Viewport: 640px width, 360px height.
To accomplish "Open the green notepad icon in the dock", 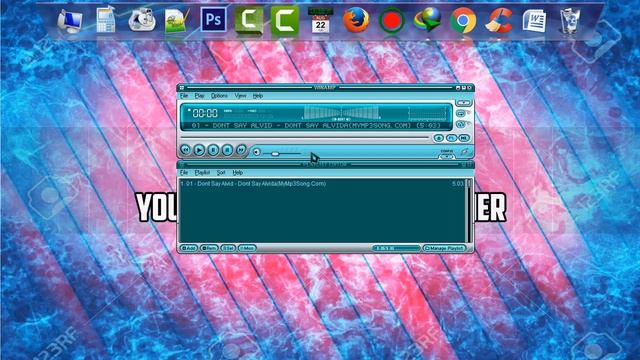I will click(177, 20).
